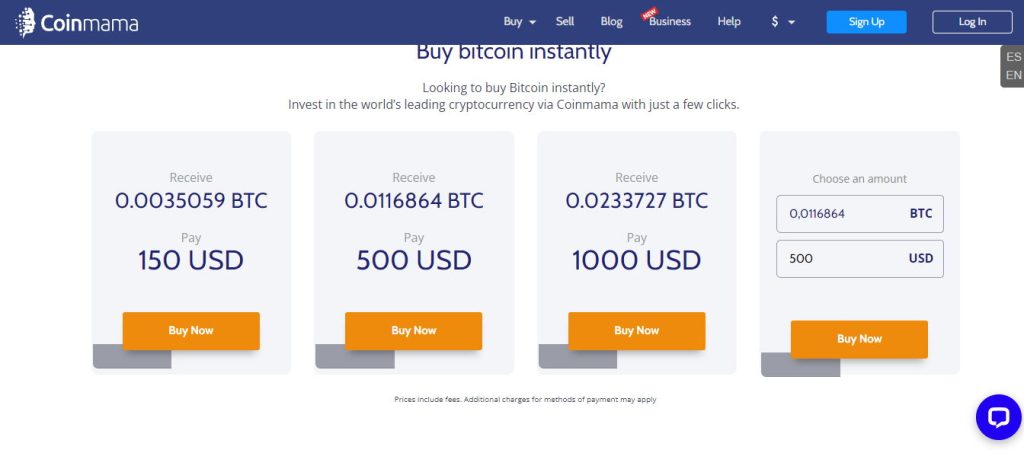The height and width of the screenshot is (453, 1024).
Task: Open the dollar currency selector dropdown
Action: point(782,22)
